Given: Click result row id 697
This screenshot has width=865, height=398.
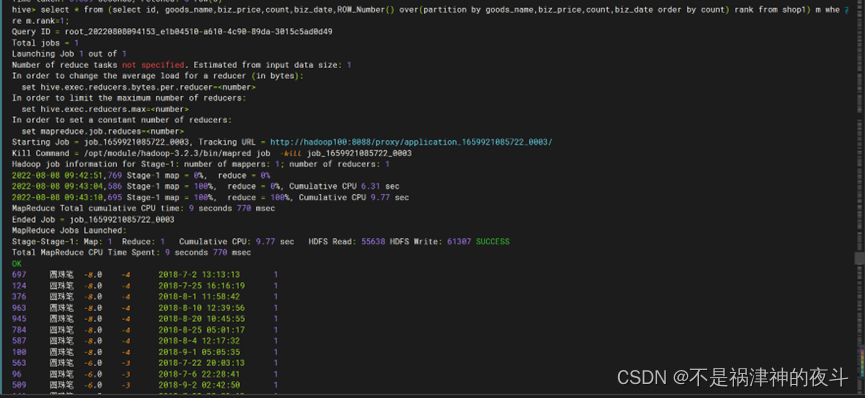Looking at the screenshot, I should point(19,275).
